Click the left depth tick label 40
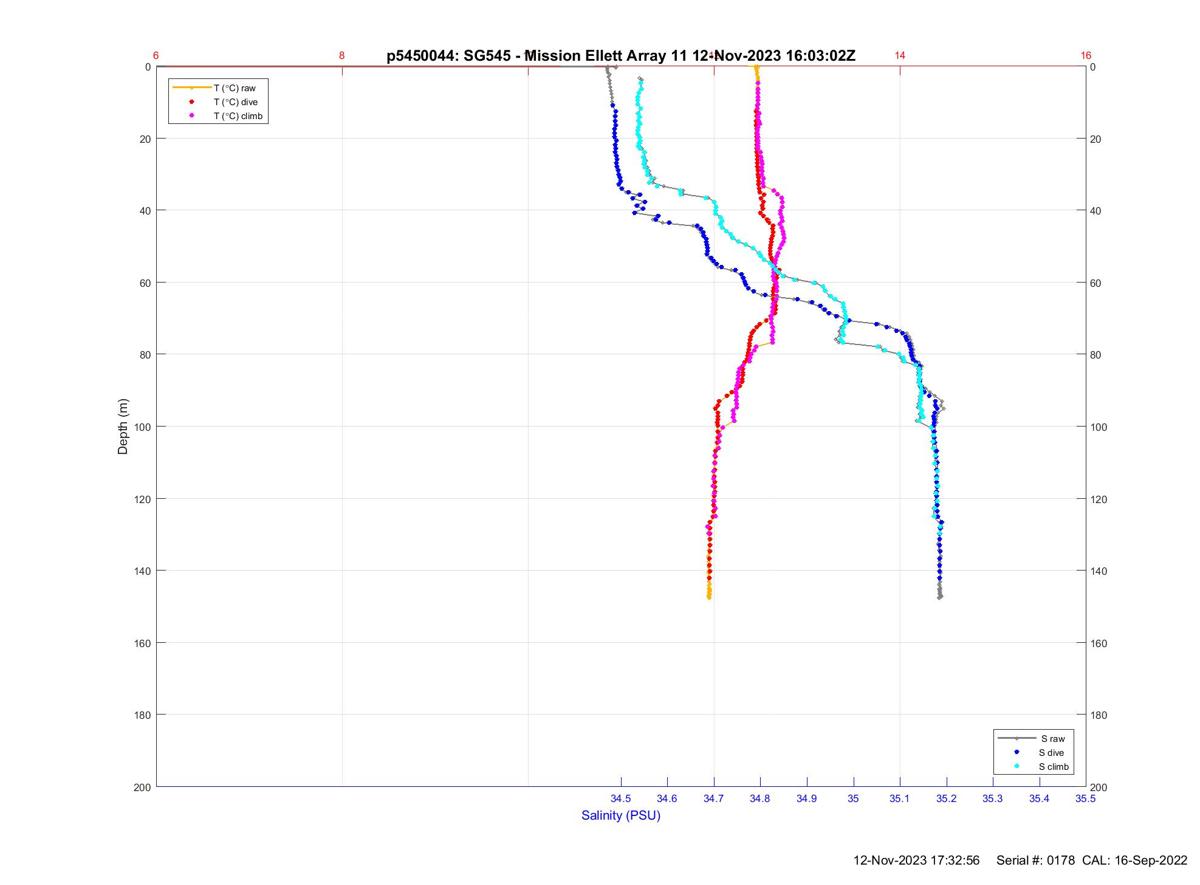1200x885 pixels. coord(145,211)
